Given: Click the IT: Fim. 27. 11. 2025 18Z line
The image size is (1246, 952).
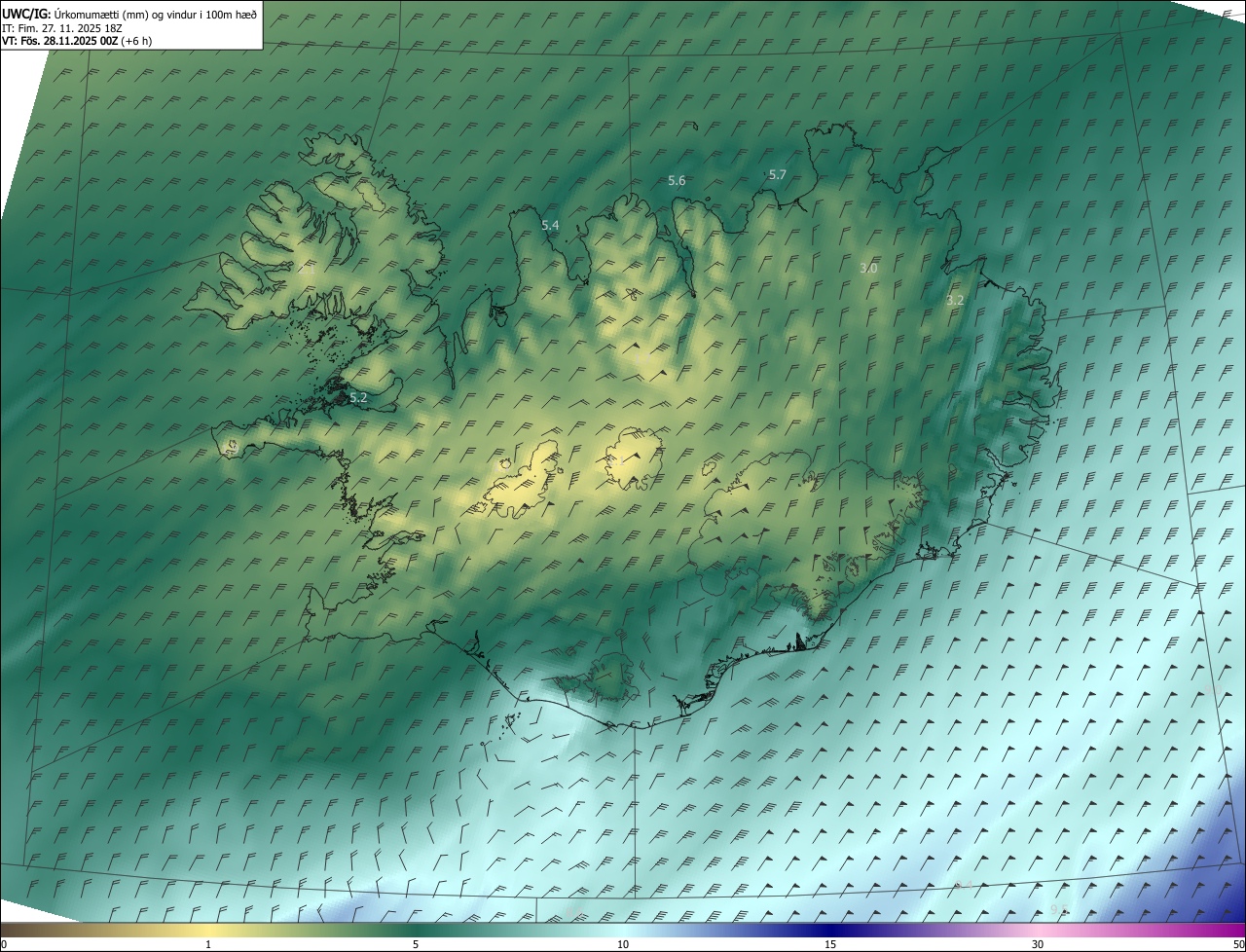Looking at the screenshot, I should click(x=61, y=28).
